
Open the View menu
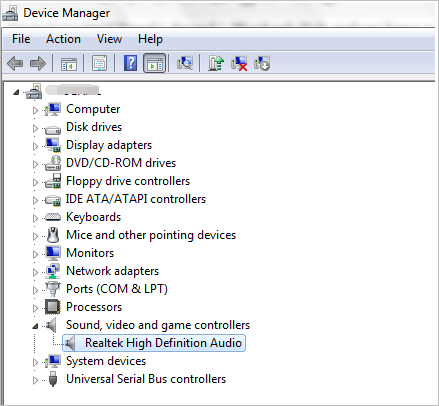click(109, 39)
